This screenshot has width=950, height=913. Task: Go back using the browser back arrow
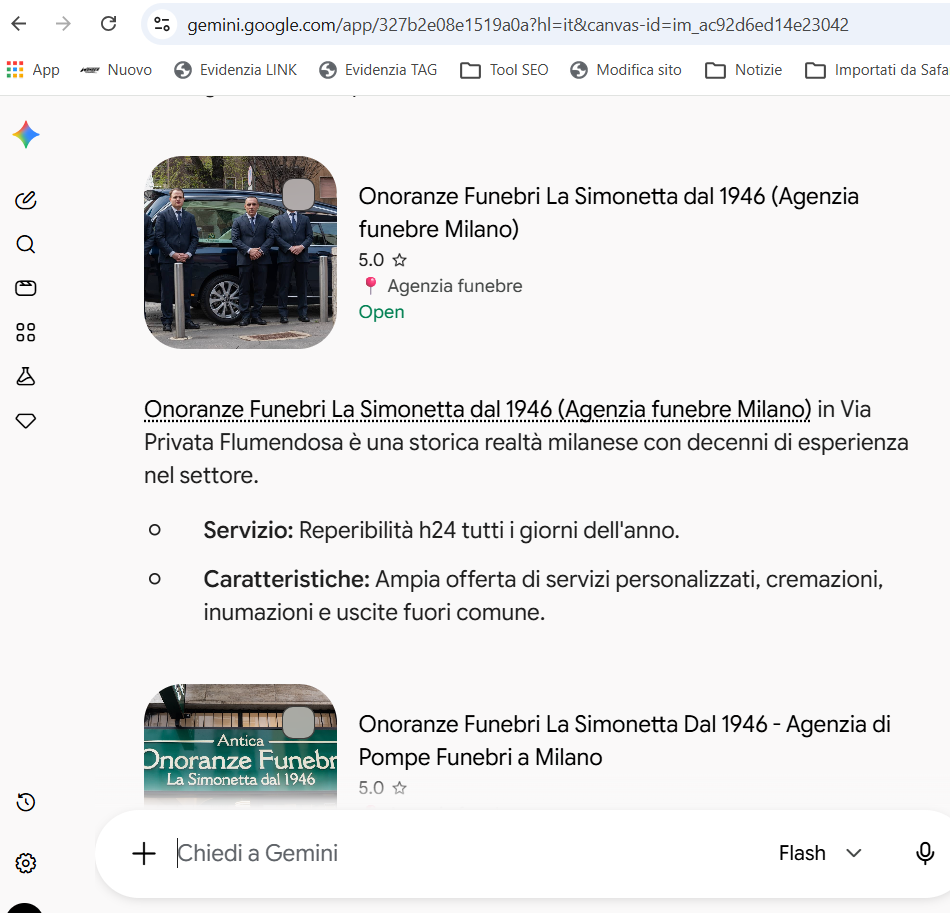coord(19,24)
